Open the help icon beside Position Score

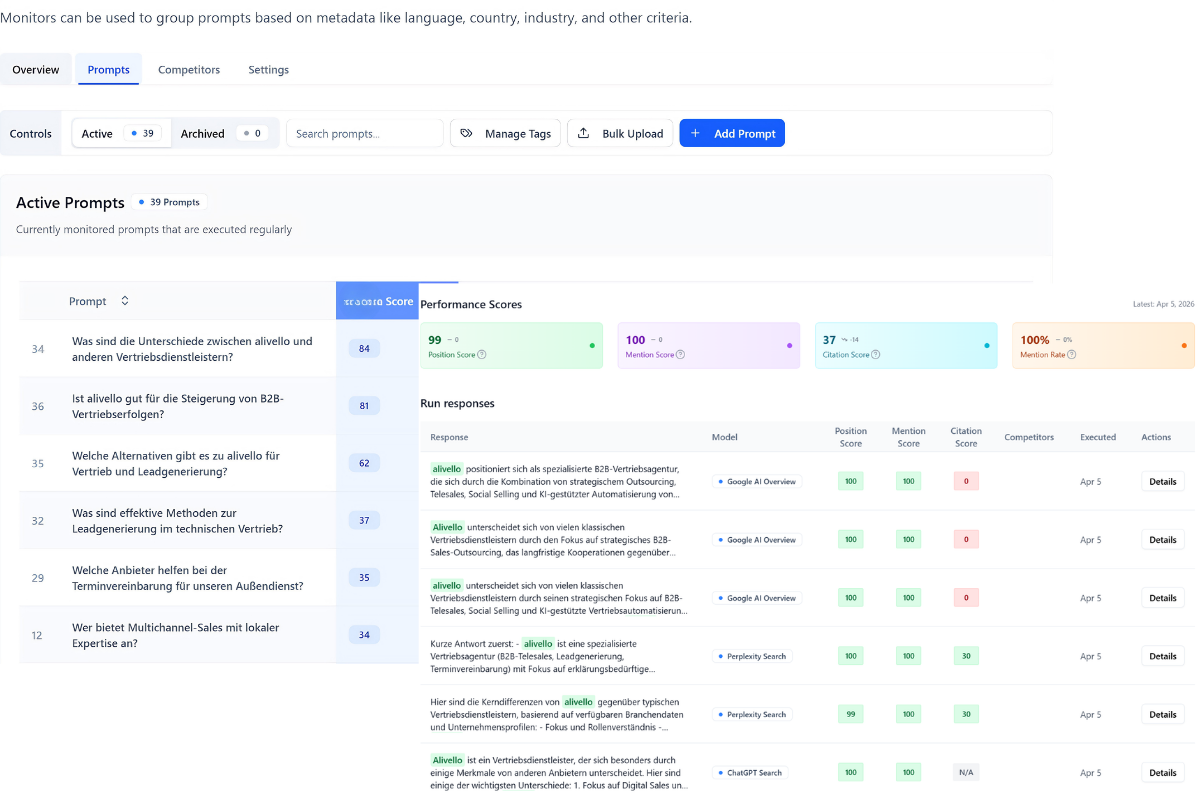(482, 355)
